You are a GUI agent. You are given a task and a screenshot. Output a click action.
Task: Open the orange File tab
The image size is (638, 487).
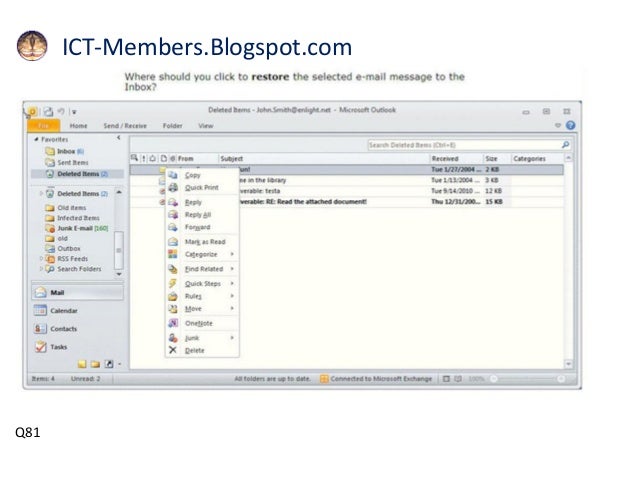pyautogui.click(x=44, y=126)
